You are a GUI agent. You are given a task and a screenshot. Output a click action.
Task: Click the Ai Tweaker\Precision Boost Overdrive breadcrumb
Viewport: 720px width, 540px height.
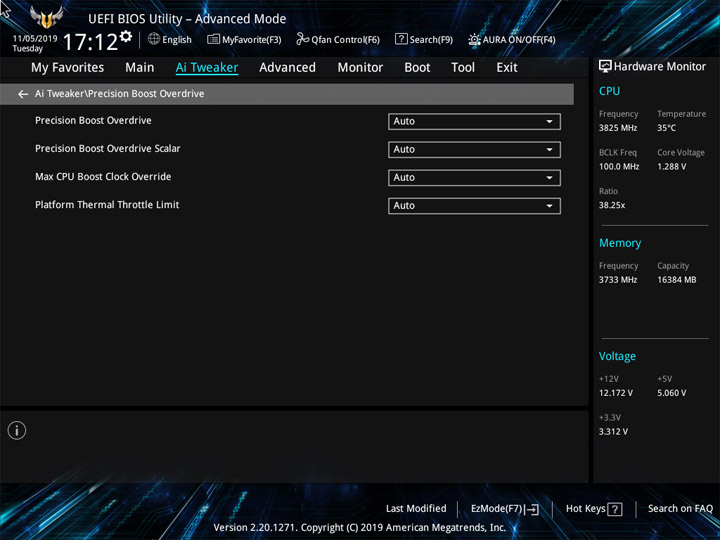[119, 94]
